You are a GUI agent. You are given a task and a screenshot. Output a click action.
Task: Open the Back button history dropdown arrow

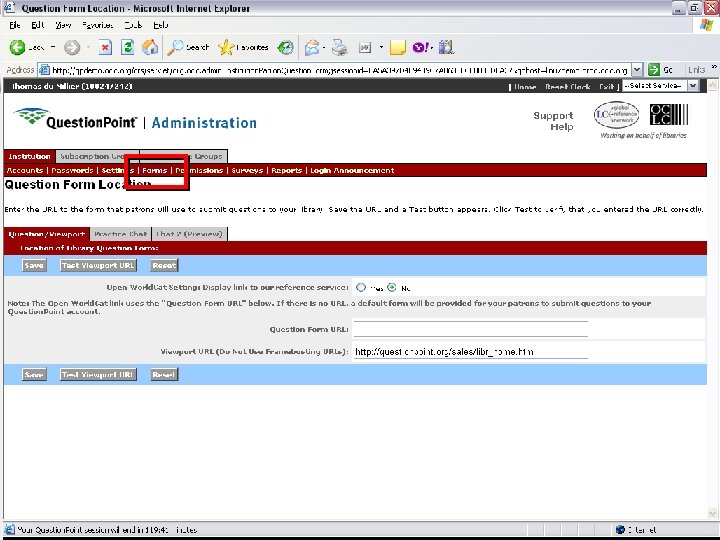coord(53,47)
